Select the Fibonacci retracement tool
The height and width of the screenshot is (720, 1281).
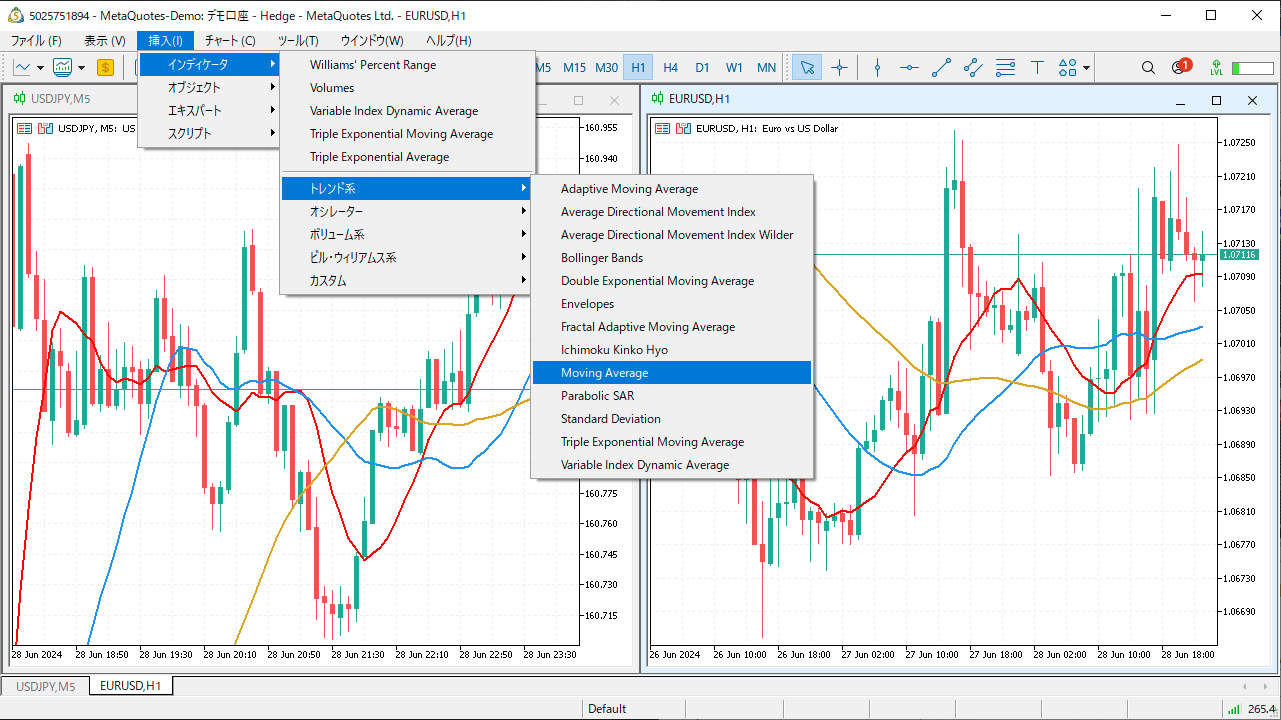point(1005,68)
